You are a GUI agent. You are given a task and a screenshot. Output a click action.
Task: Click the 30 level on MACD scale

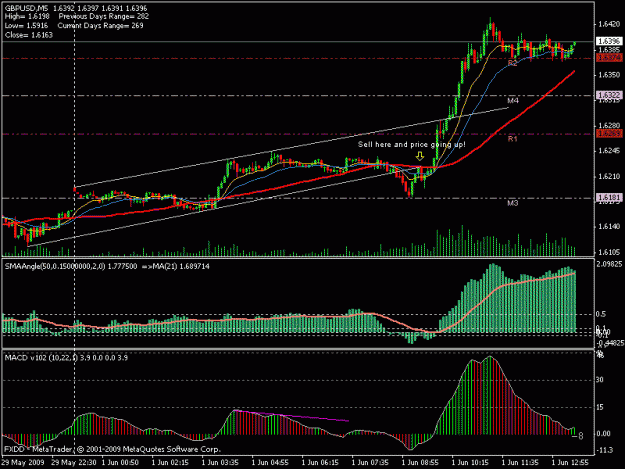tap(600, 380)
